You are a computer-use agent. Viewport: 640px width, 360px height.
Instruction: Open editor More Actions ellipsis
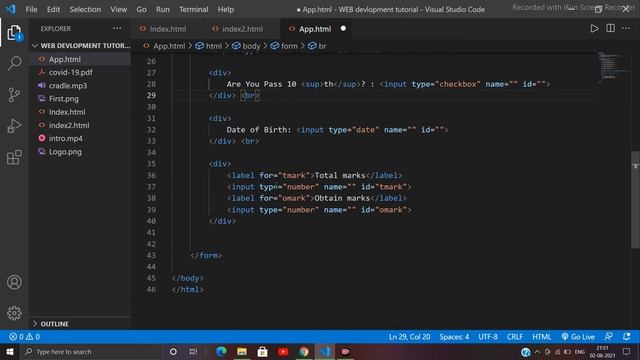click(626, 28)
